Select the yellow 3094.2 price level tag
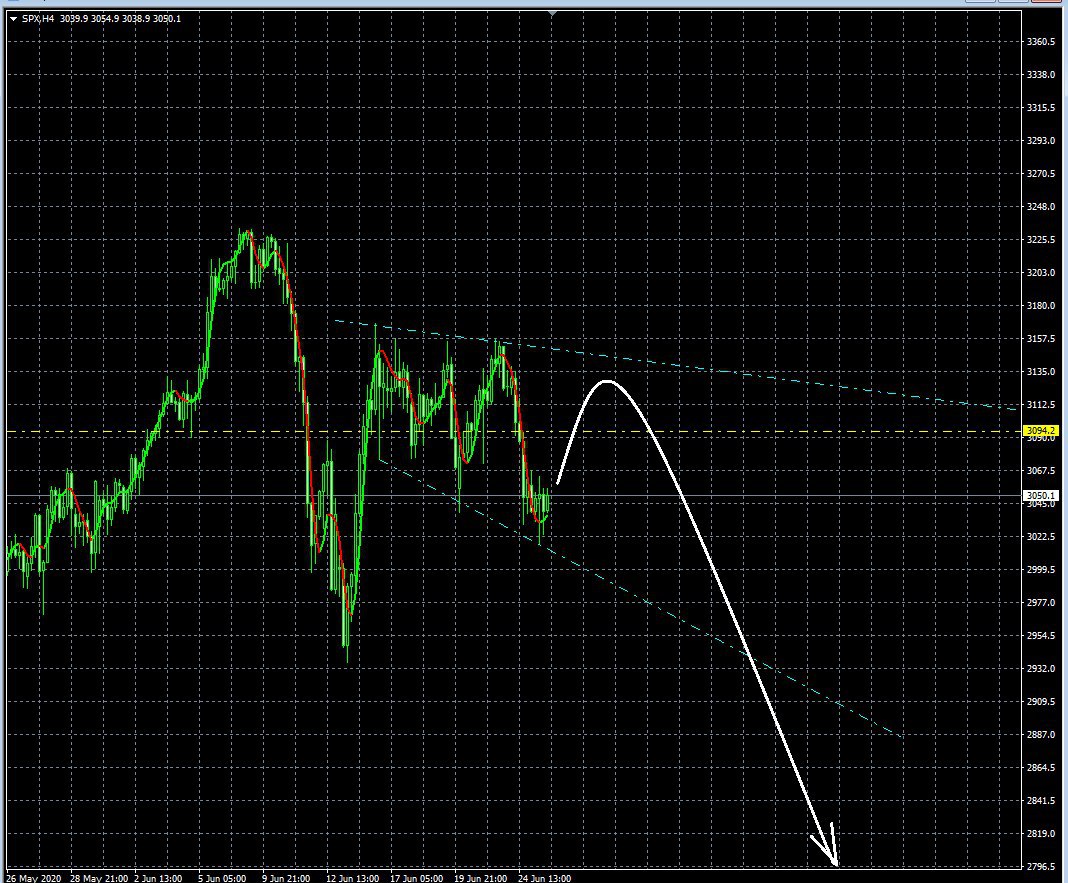Viewport: 1068px width, 883px height. point(1041,431)
